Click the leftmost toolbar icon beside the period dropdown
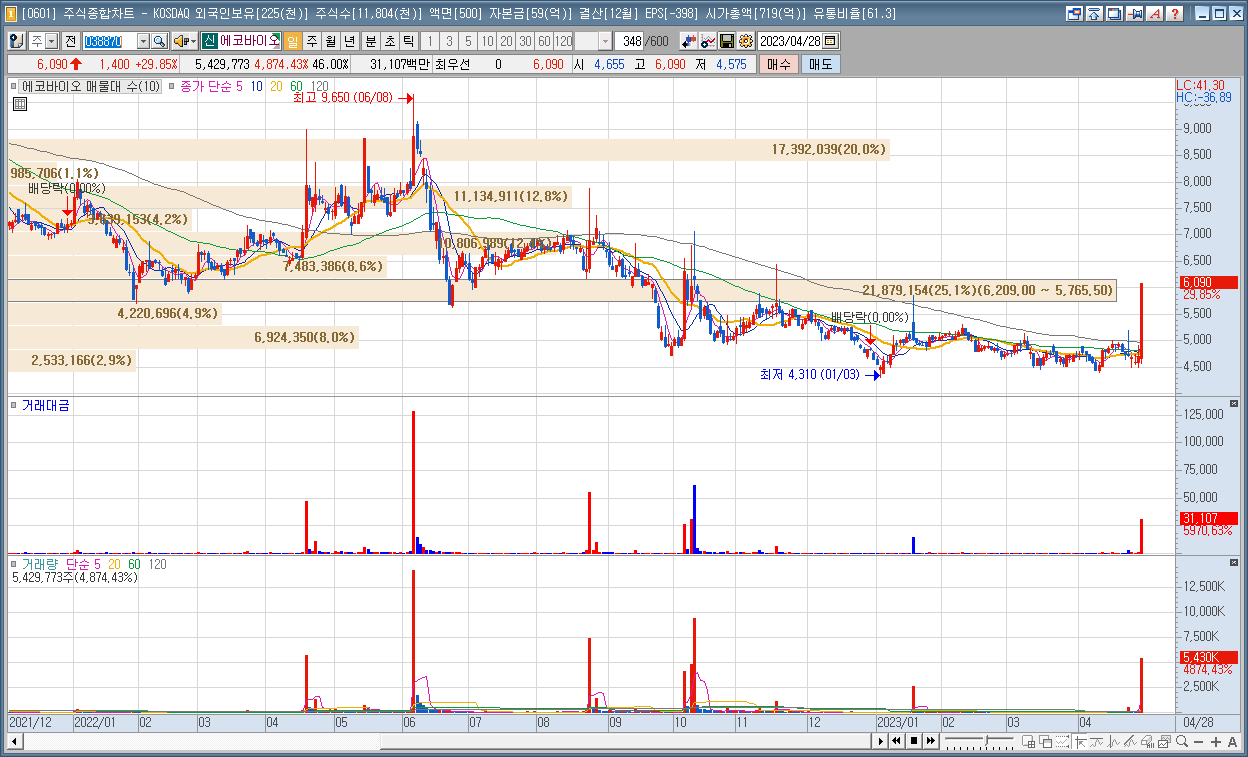The image size is (1248, 757). (17, 41)
